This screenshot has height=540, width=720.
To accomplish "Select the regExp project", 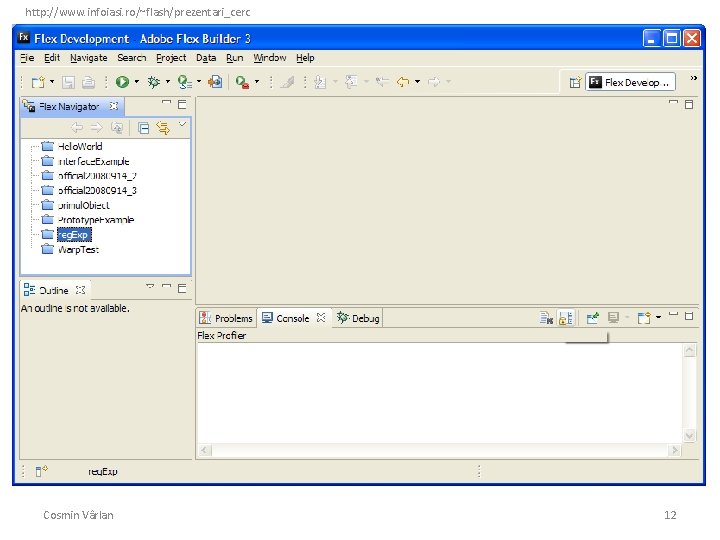I will [74, 235].
